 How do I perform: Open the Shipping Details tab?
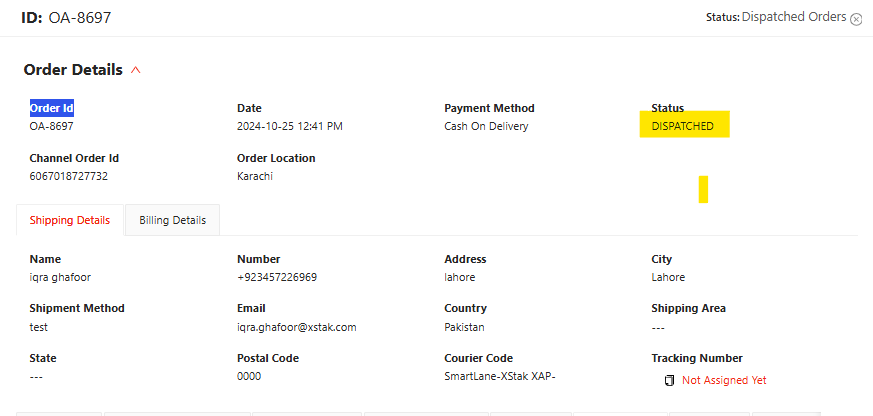tap(70, 220)
